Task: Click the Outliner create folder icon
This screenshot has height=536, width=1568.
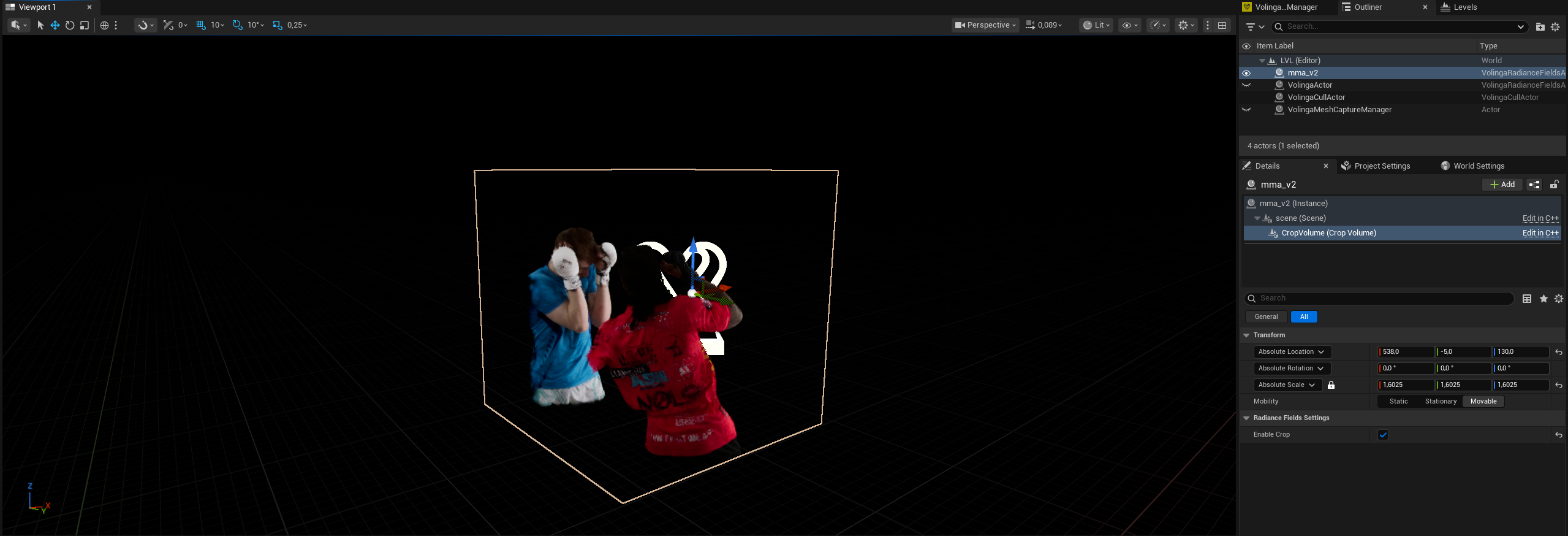Action: pos(1540,27)
